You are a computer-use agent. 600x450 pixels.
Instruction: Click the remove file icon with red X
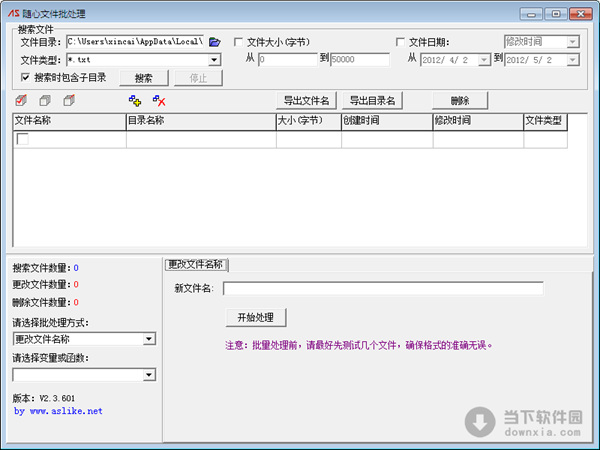tap(159, 101)
